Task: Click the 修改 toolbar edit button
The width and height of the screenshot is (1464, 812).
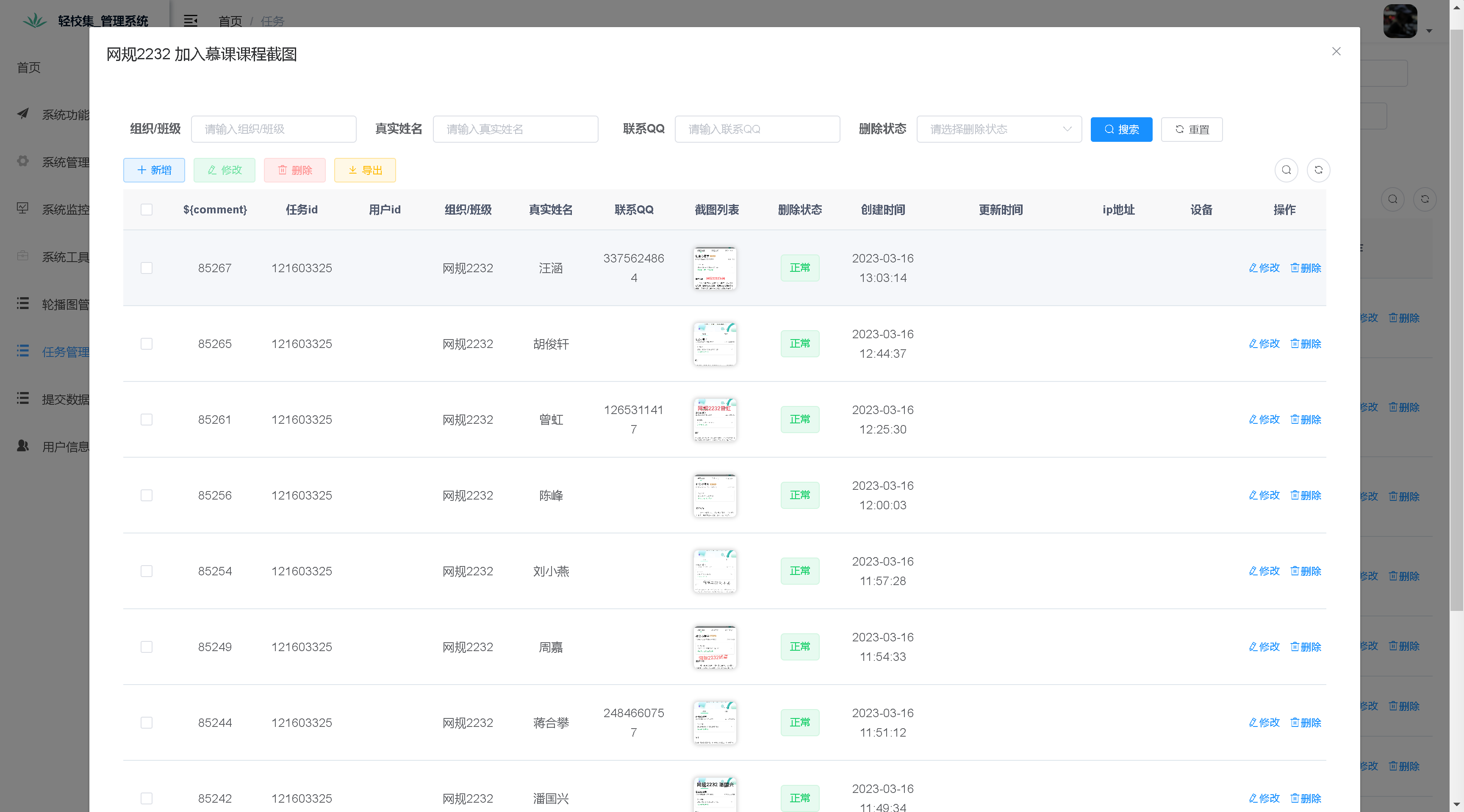Action: [x=225, y=170]
